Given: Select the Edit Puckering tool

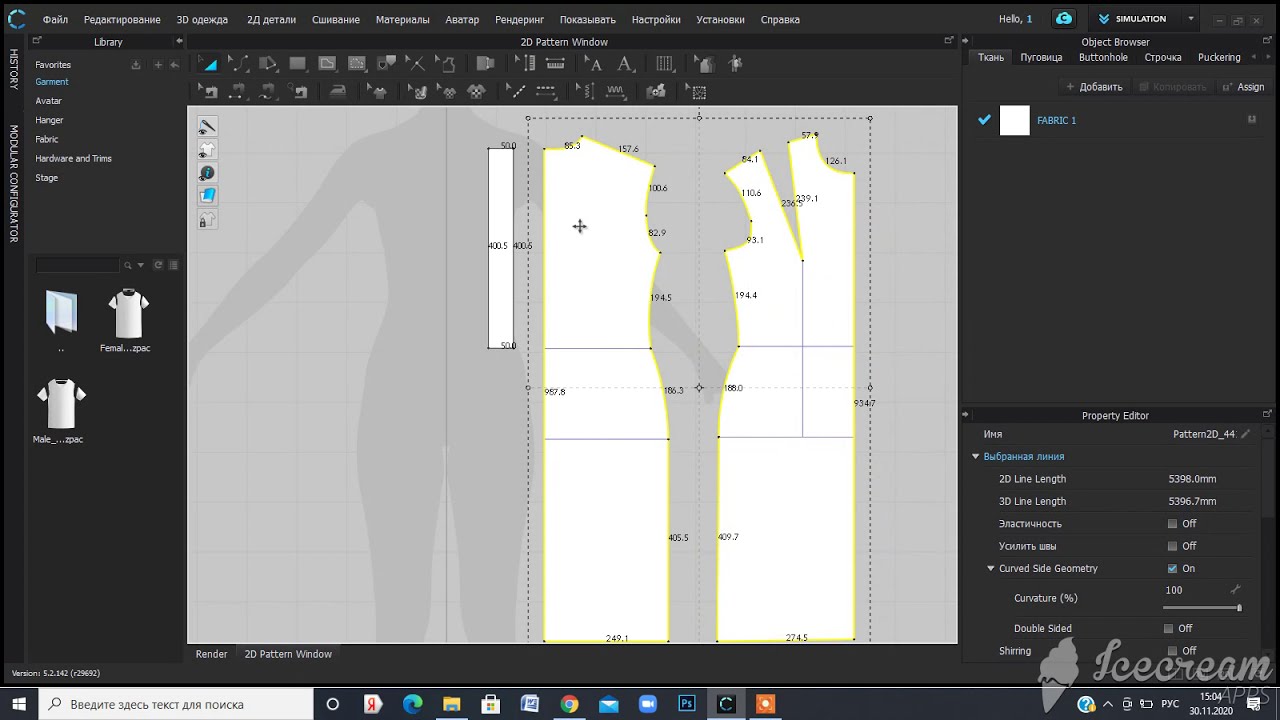Looking at the screenshot, I should pos(586,91).
